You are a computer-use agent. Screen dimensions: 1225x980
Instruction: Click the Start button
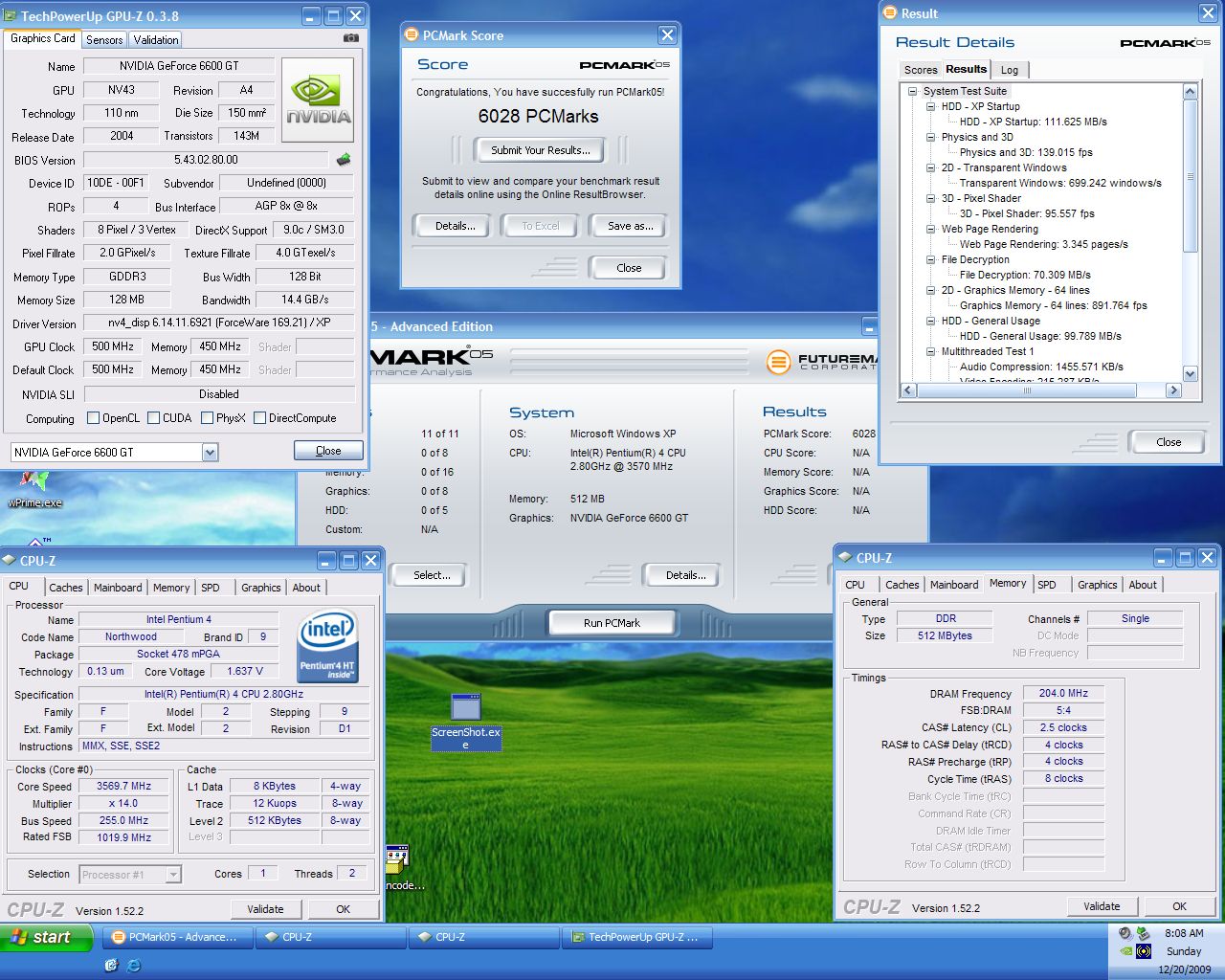[x=48, y=938]
